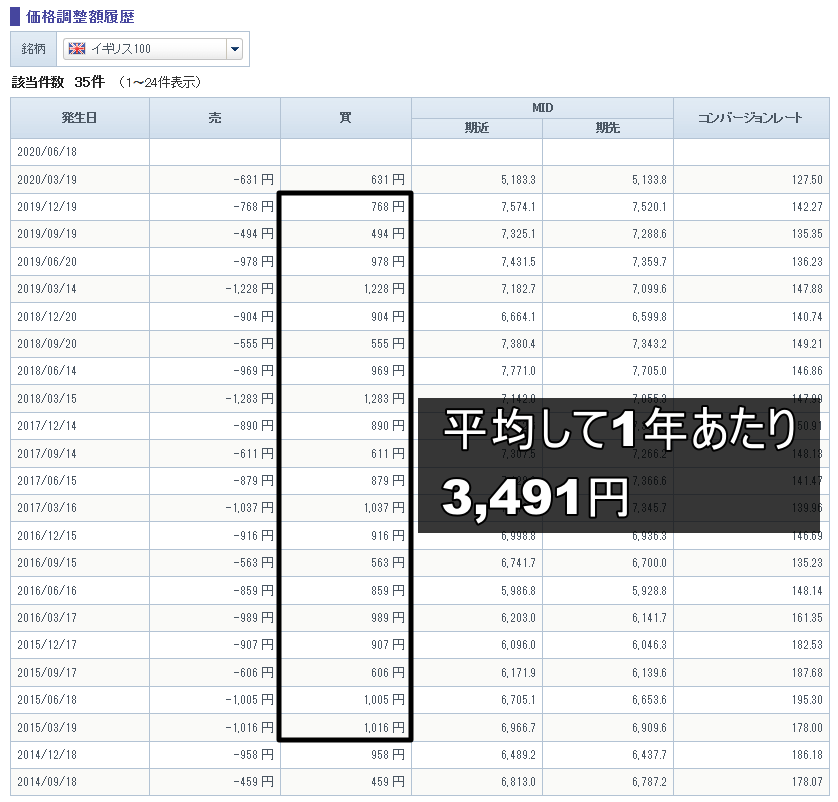The image size is (838, 802).
Task: Select date cell 2018/12/20
Action: click(47, 317)
